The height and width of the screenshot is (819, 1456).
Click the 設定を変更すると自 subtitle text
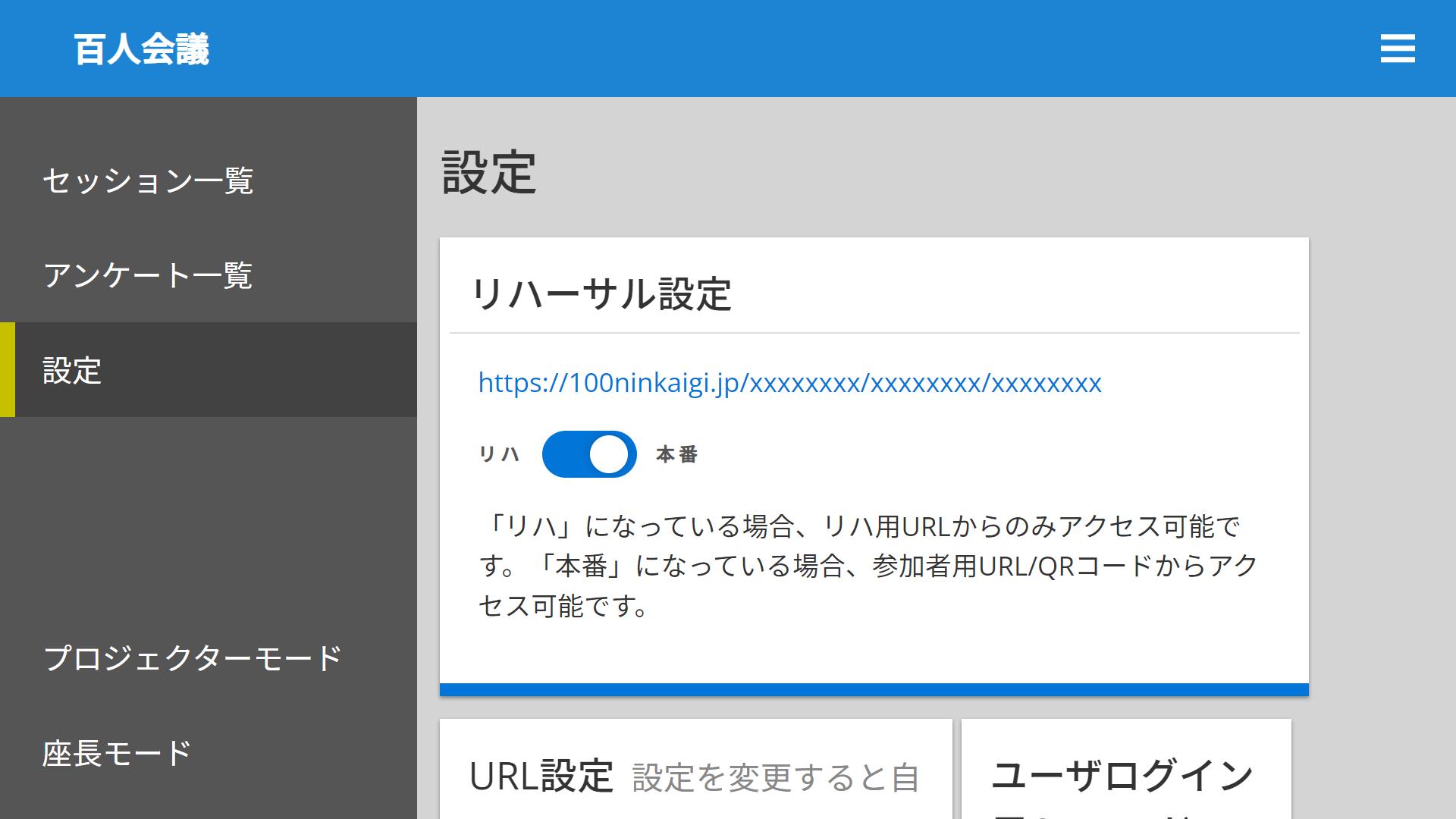[x=776, y=778]
